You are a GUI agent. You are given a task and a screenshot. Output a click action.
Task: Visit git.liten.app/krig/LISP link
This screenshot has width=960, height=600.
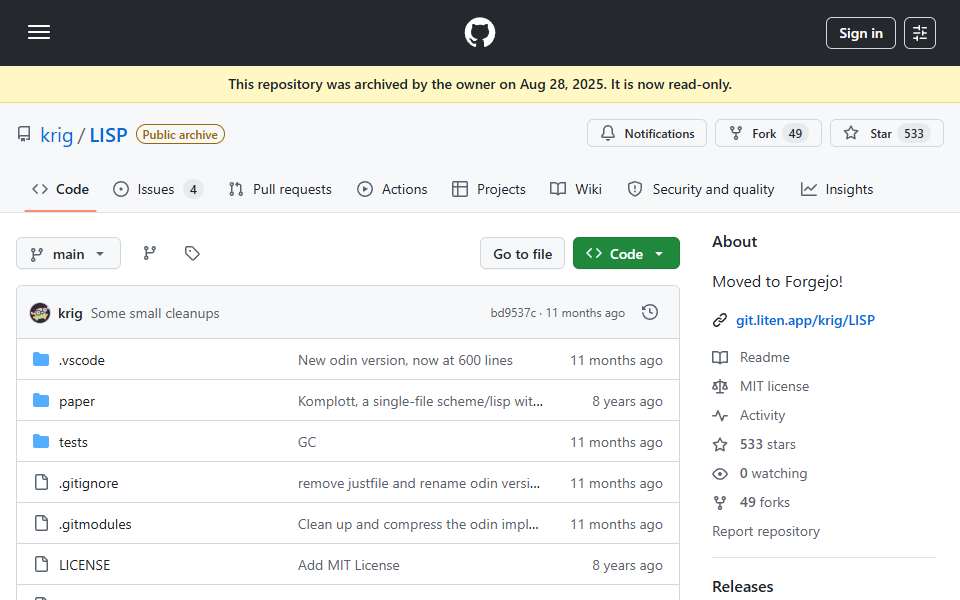point(805,320)
